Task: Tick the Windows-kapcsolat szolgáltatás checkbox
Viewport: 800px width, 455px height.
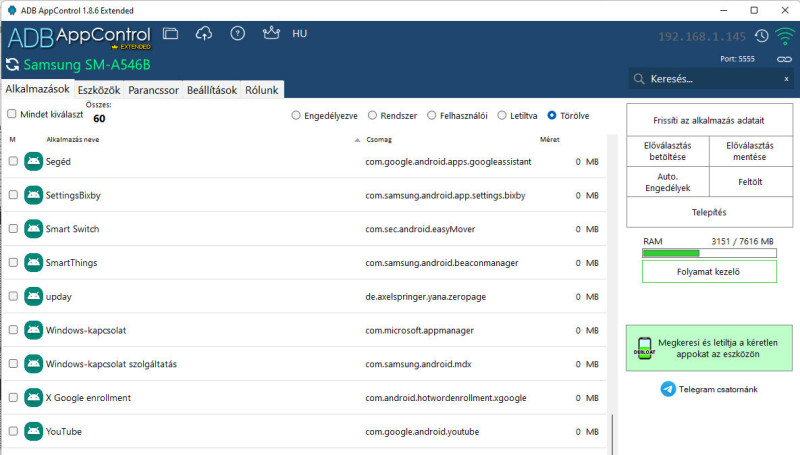Action: click(13, 363)
